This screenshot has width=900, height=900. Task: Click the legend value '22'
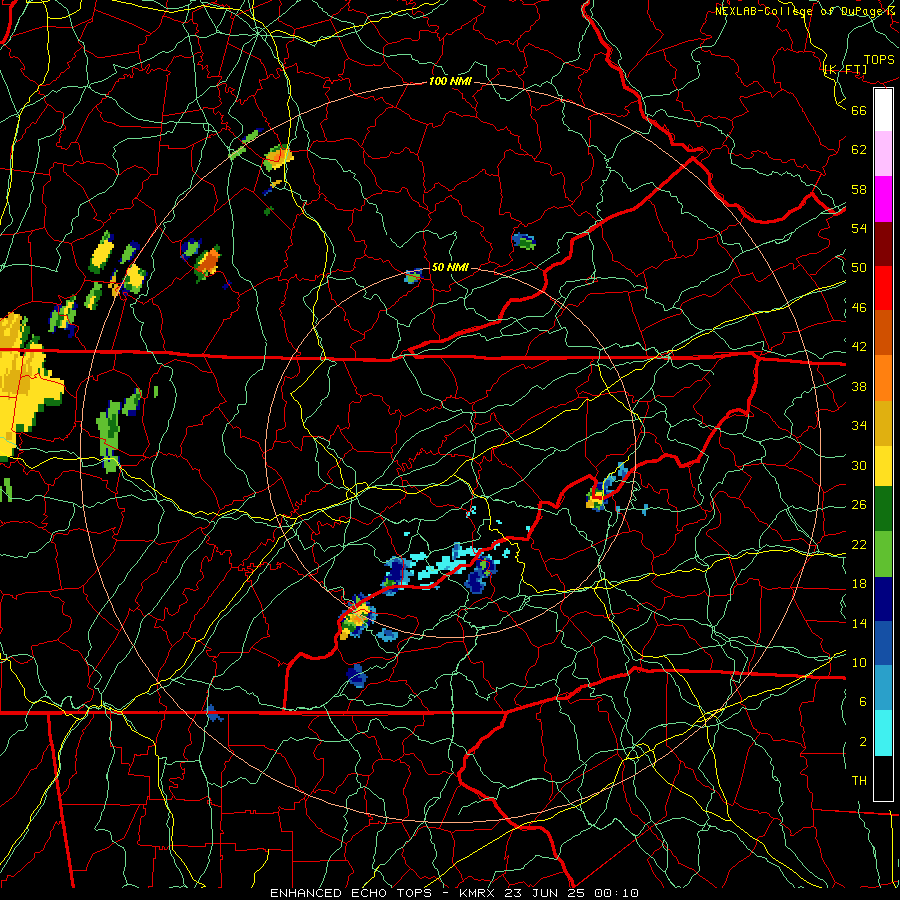tap(859, 544)
